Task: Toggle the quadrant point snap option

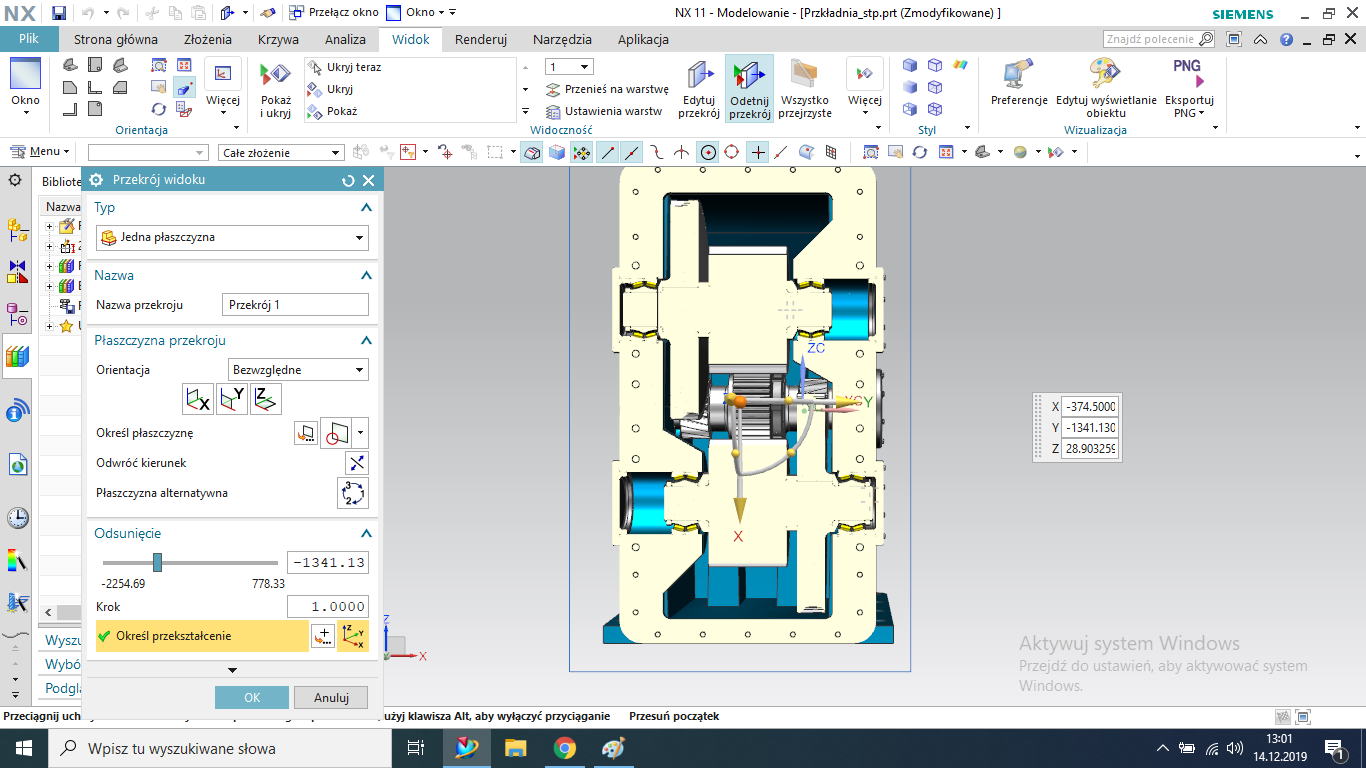Action: pos(732,152)
